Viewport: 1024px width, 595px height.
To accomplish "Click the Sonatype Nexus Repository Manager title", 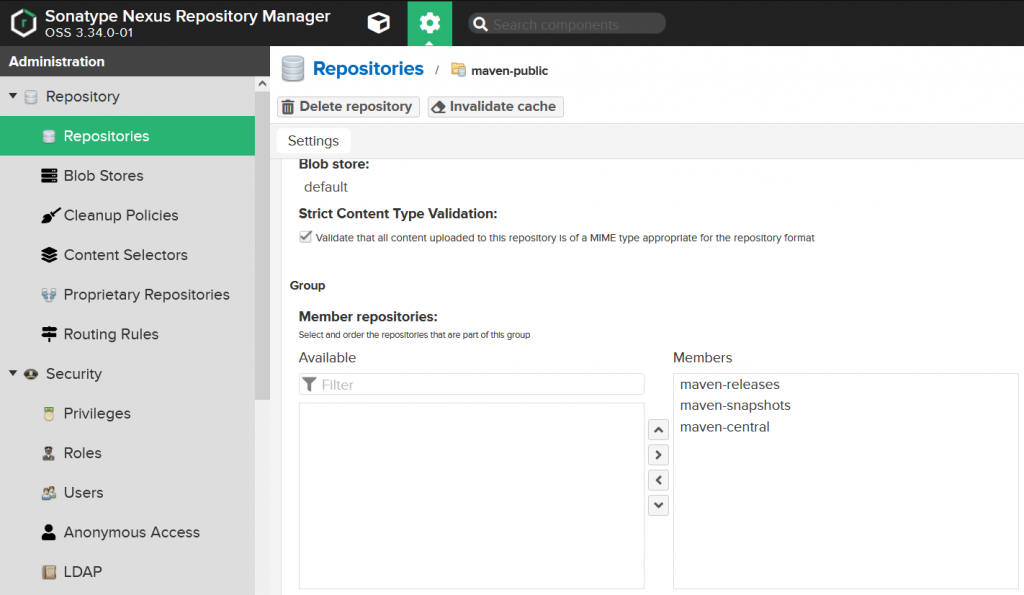I will click(x=187, y=16).
